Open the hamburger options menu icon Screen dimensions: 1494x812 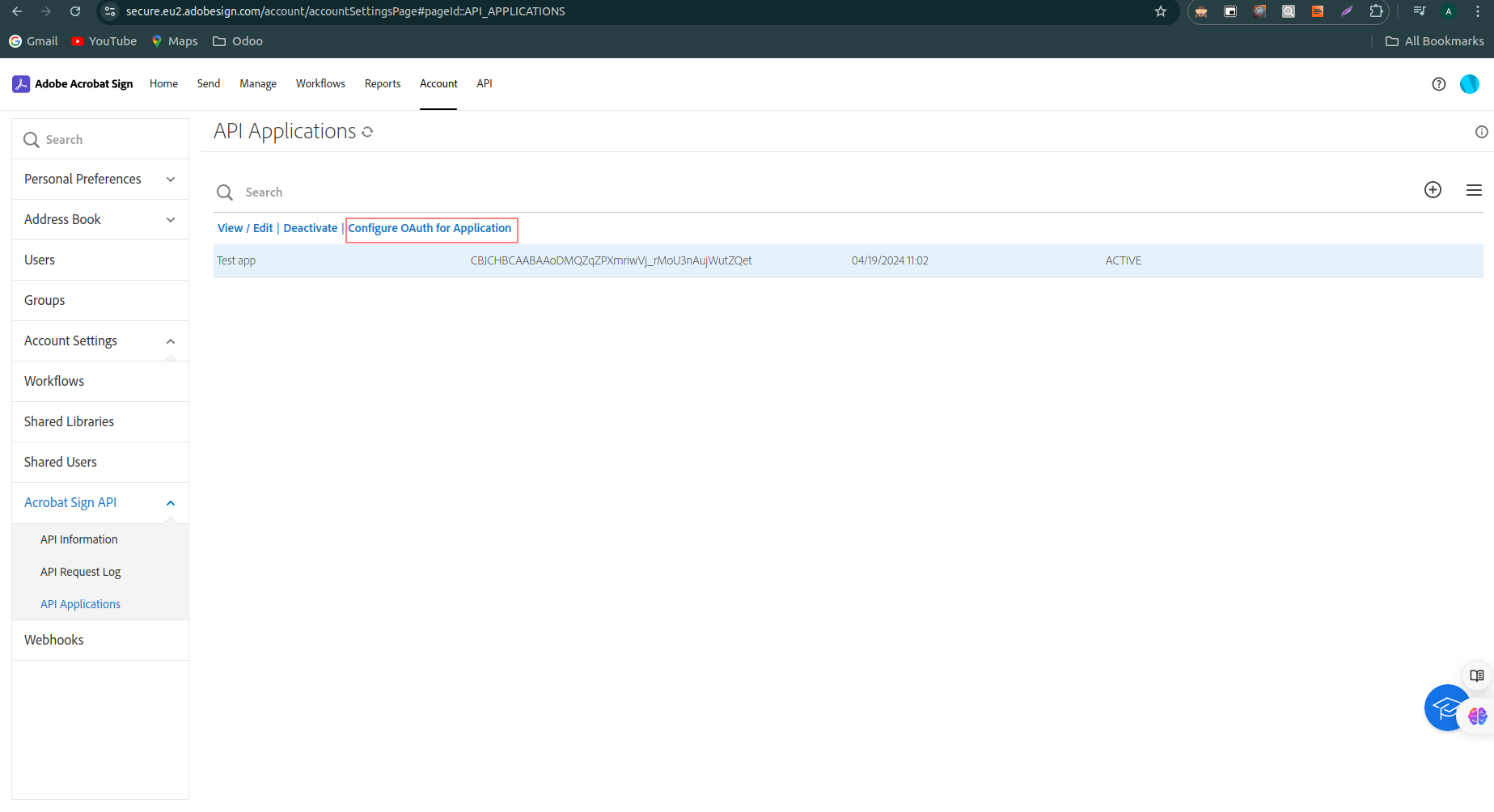click(x=1474, y=190)
